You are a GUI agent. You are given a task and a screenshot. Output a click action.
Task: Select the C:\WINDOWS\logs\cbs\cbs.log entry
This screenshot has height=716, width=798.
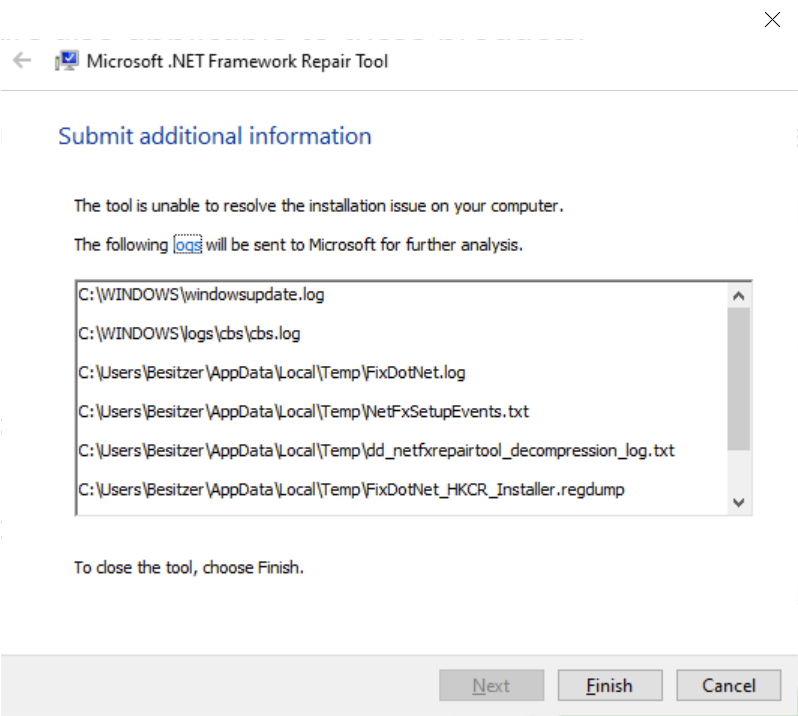click(x=189, y=333)
